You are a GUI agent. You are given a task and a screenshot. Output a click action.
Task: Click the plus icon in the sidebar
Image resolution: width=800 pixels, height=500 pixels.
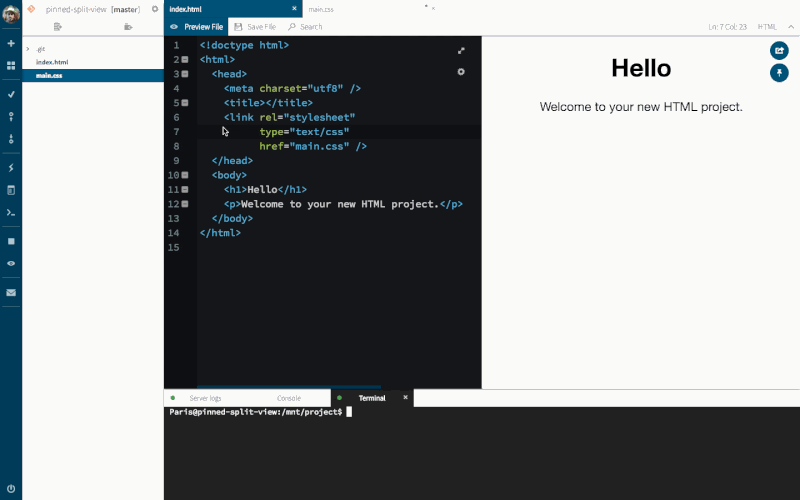point(11,43)
